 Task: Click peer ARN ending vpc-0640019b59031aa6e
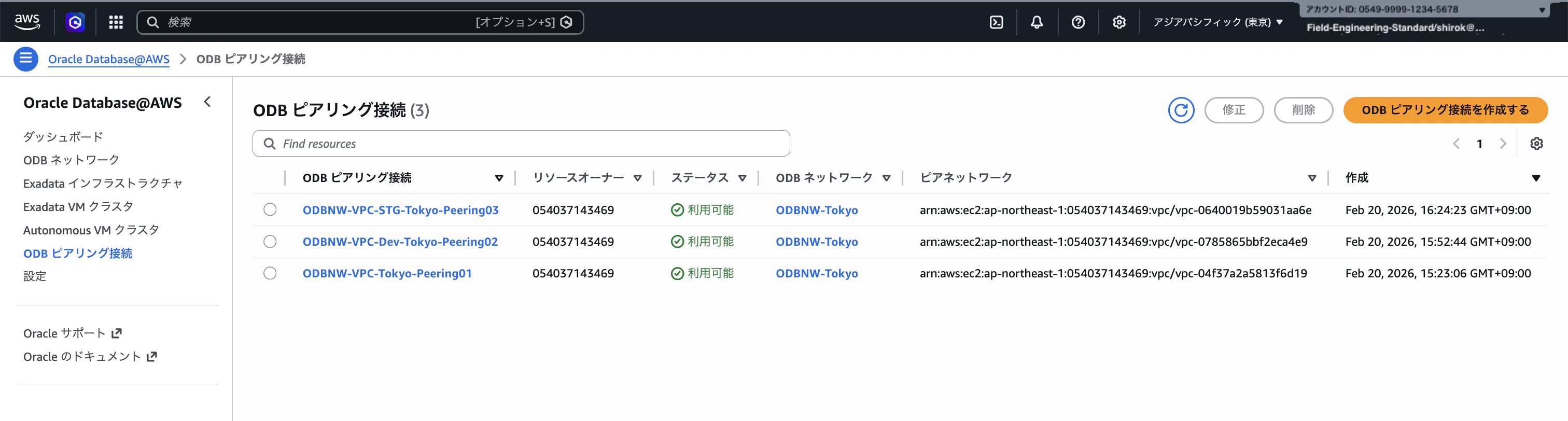tap(1116, 210)
